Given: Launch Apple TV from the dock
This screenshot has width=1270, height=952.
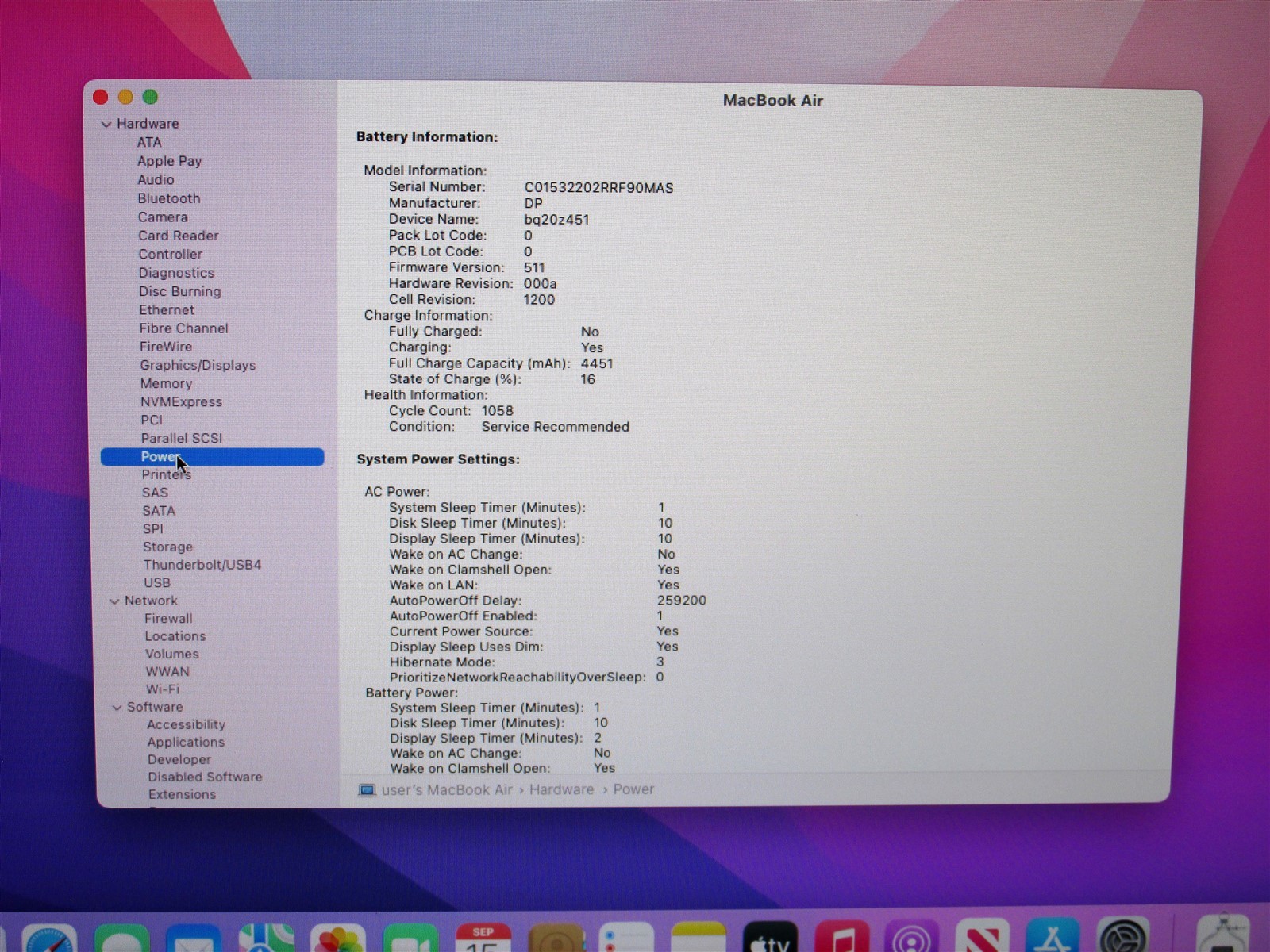Looking at the screenshot, I should pyautogui.click(x=770, y=940).
